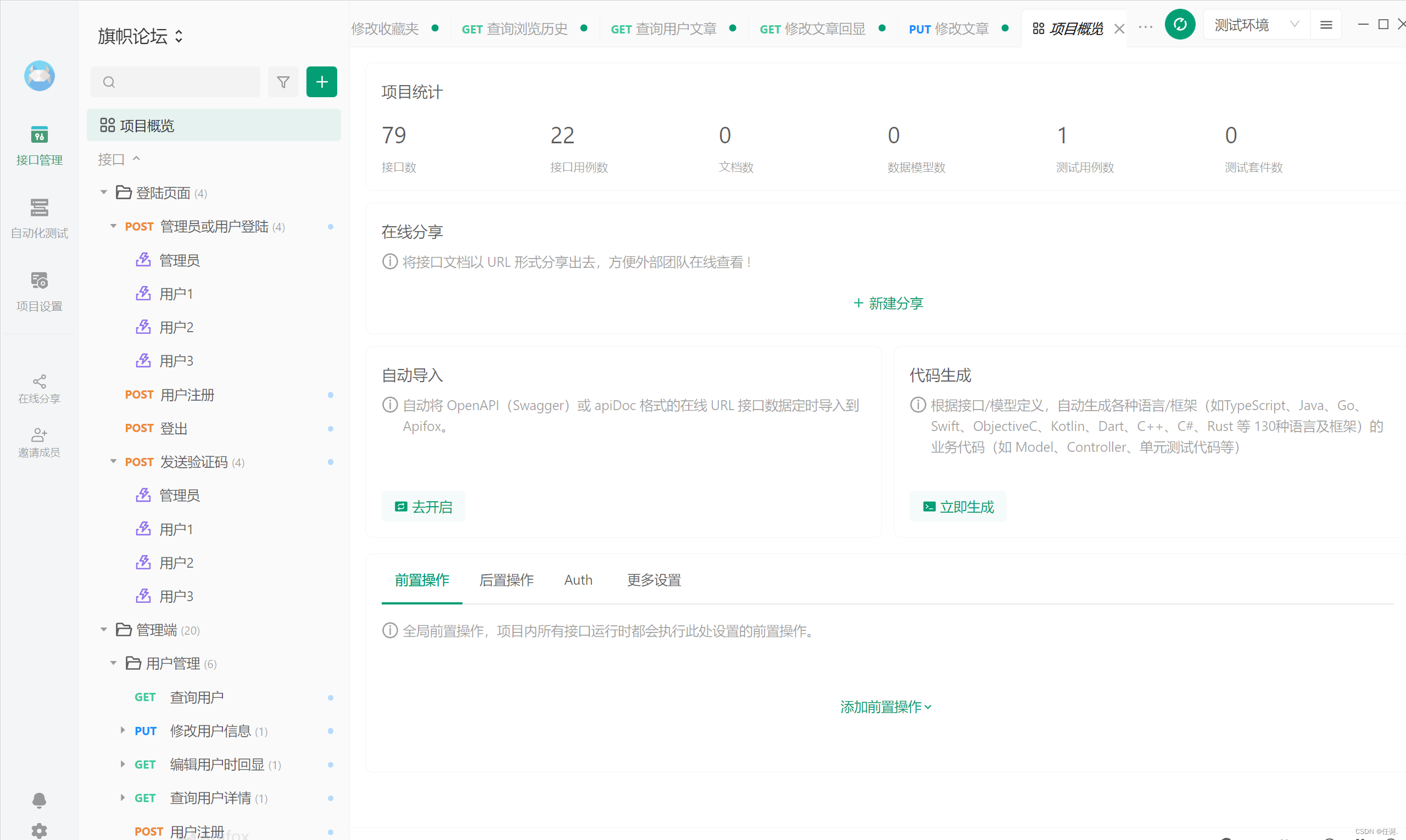
Task: Open 在线分享 from the sidebar
Action: point(39,389)
